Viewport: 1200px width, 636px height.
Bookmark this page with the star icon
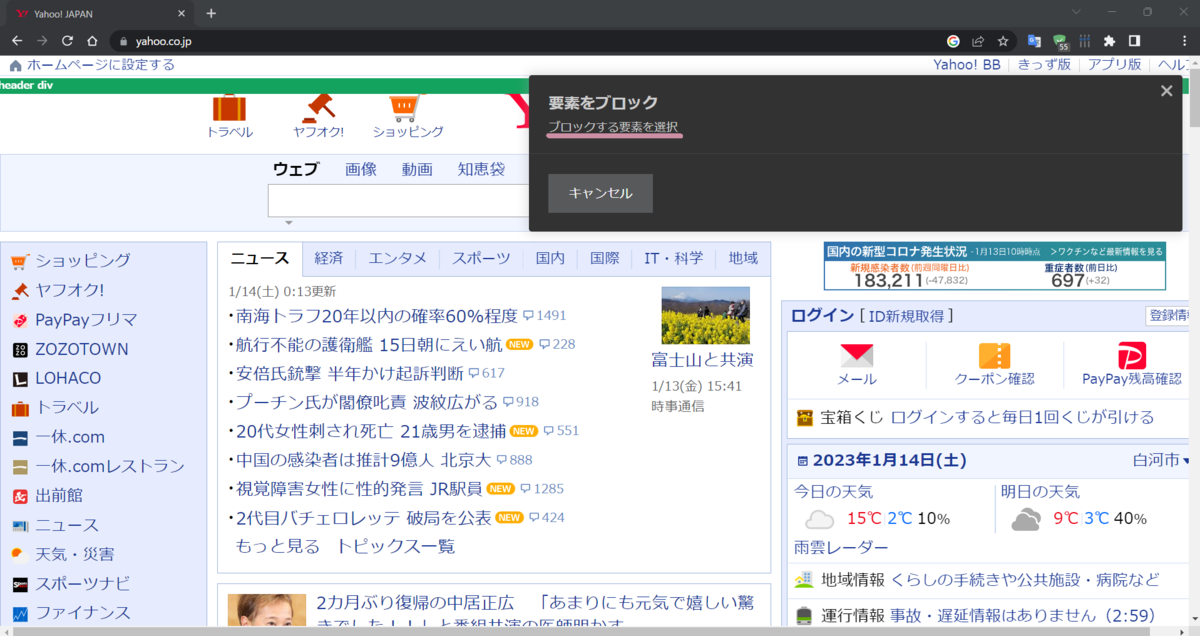pyautogui.click(x=1003, y=41)
